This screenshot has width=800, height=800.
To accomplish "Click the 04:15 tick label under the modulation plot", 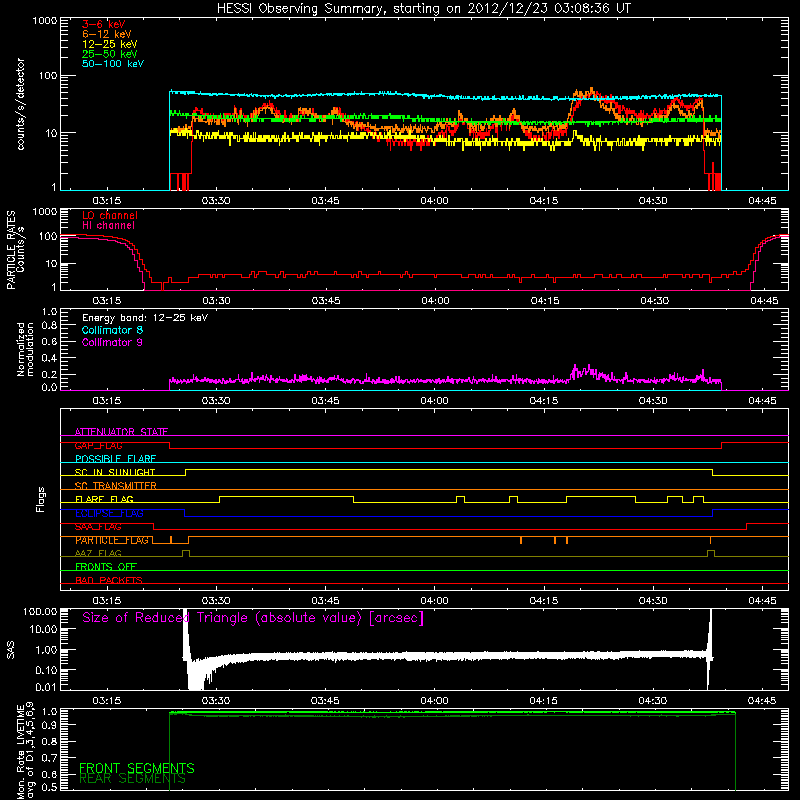I will (x=543, y=401).
